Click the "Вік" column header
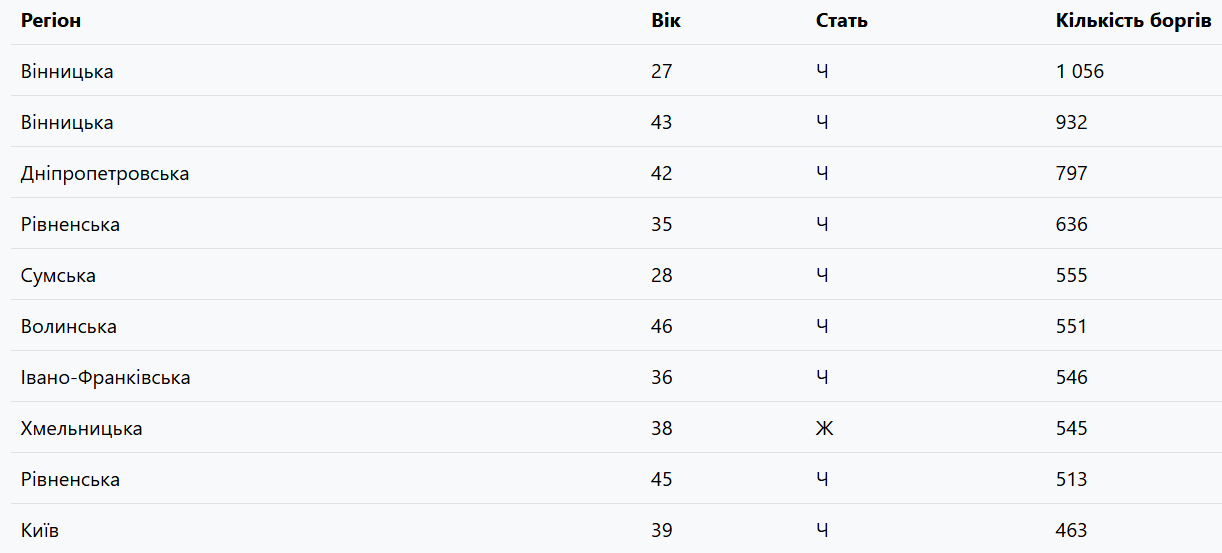The height and width of the screenshot is (553, 1222). tap(666, 21)
